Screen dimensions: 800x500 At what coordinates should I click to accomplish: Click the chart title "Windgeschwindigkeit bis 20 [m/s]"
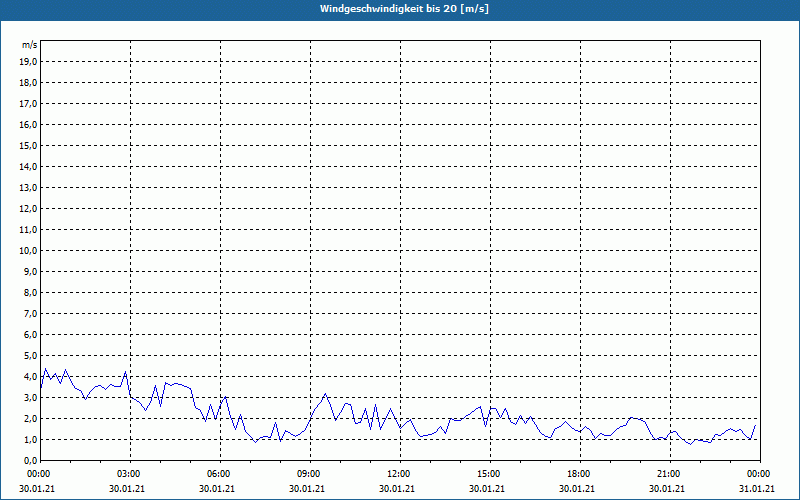click(x=404, y=9)
